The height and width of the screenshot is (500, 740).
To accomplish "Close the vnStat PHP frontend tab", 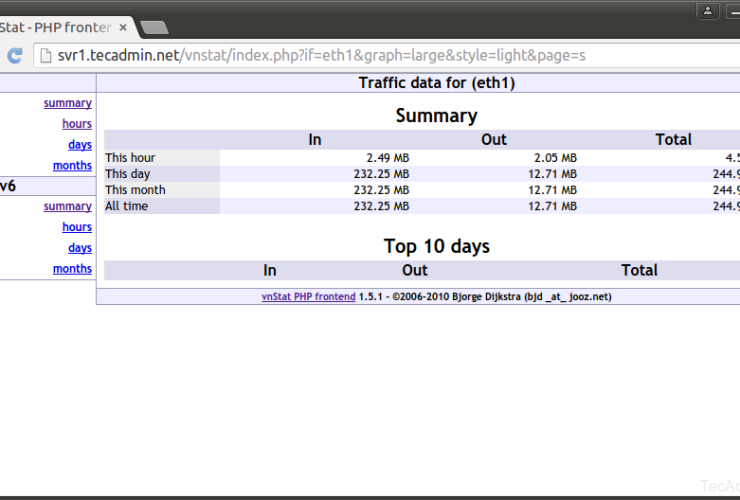I will (x=121, y=27).
